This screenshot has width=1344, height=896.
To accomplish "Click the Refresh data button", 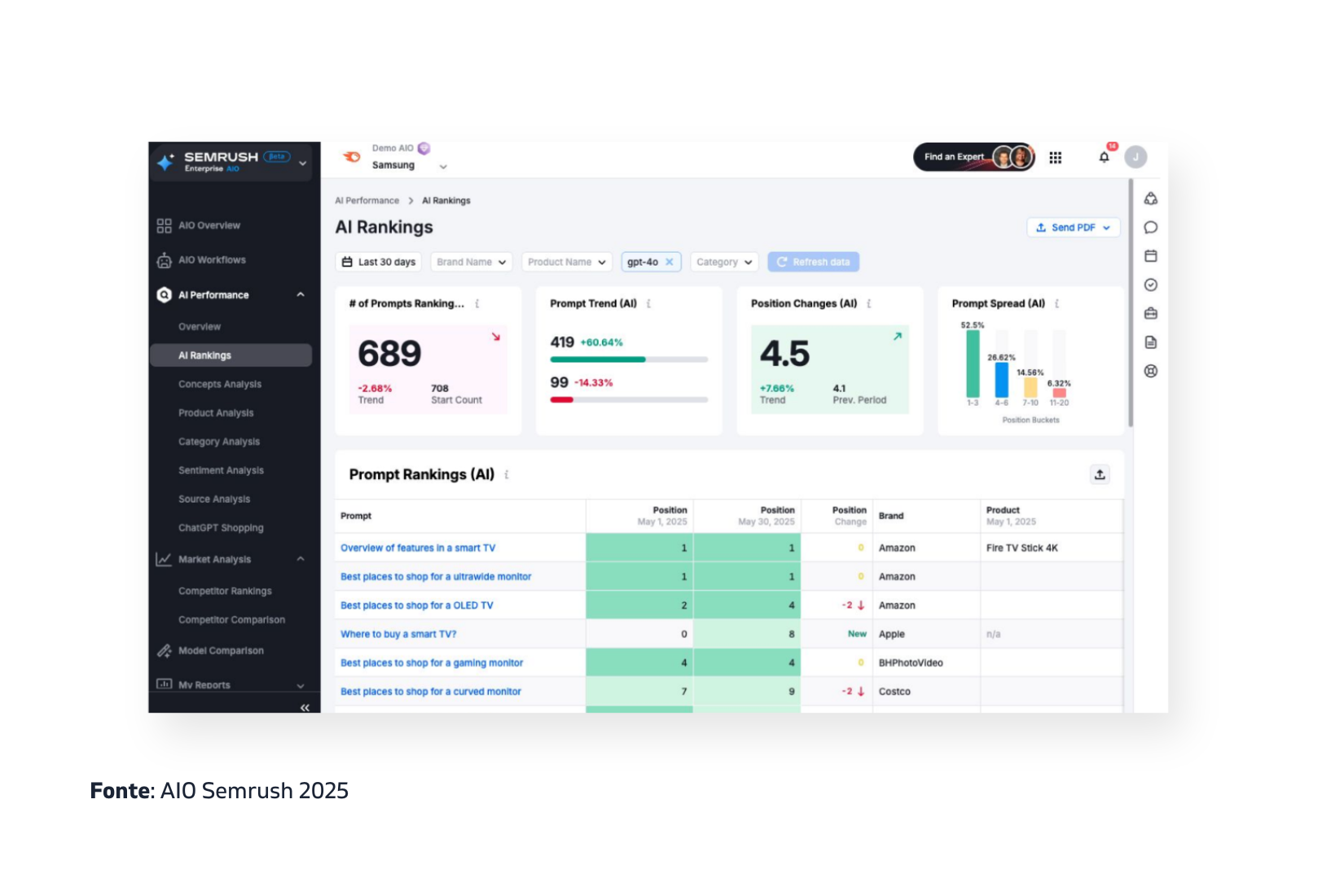I will 813,261.
